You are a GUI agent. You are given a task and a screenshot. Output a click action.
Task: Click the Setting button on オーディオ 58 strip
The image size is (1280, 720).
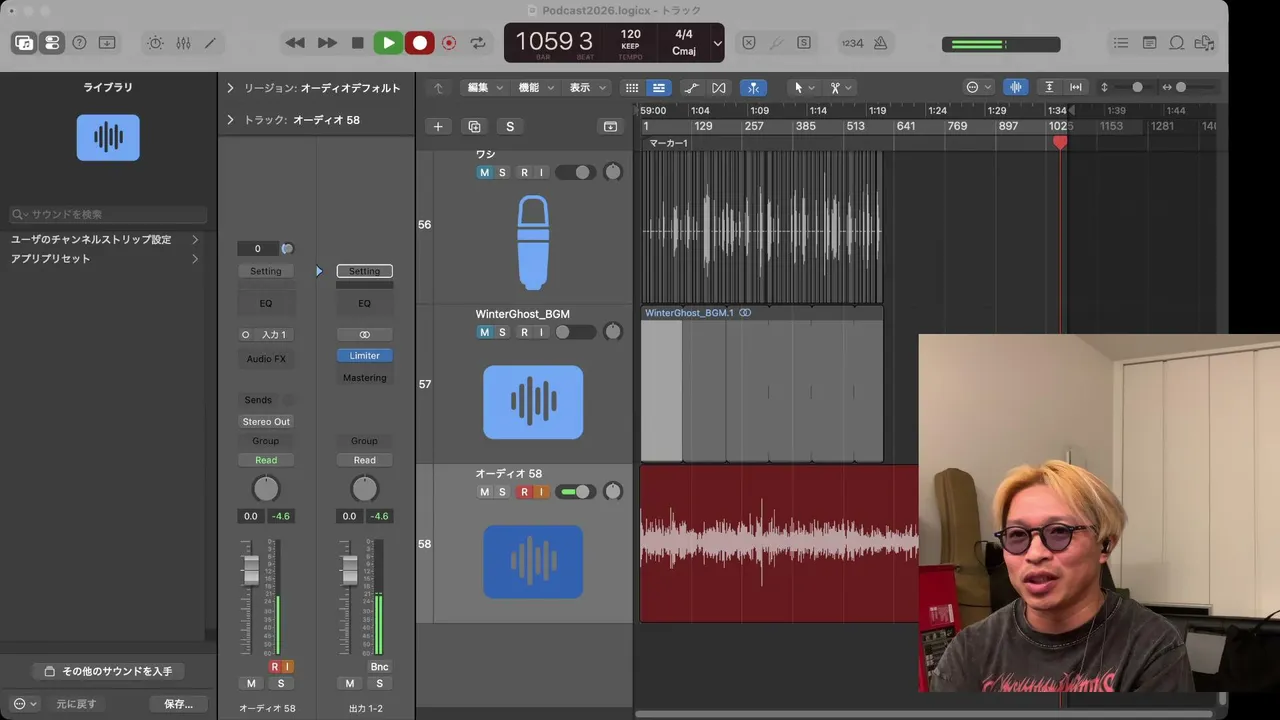point(266,271)
